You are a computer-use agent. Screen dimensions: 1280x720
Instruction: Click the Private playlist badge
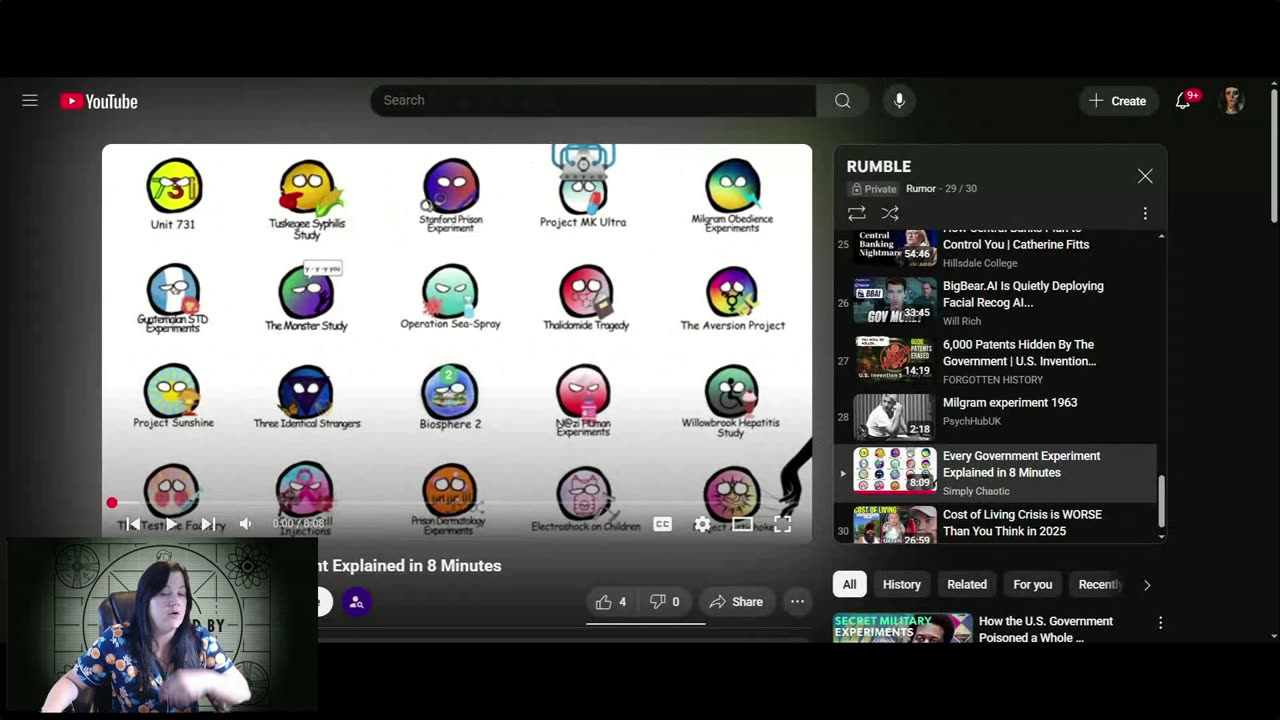point(873,189)
